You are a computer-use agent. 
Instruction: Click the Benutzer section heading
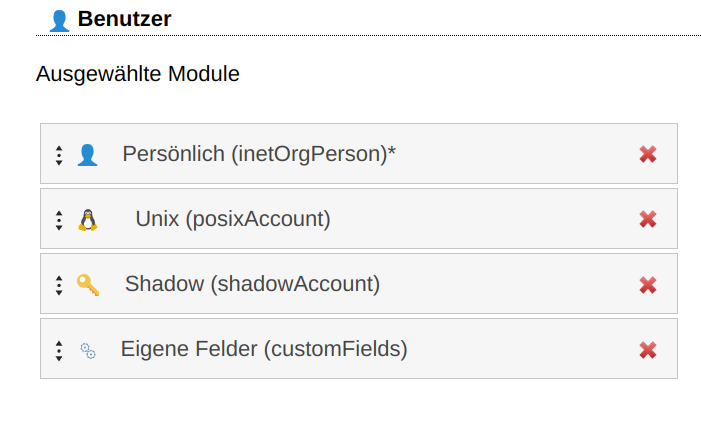124,19
